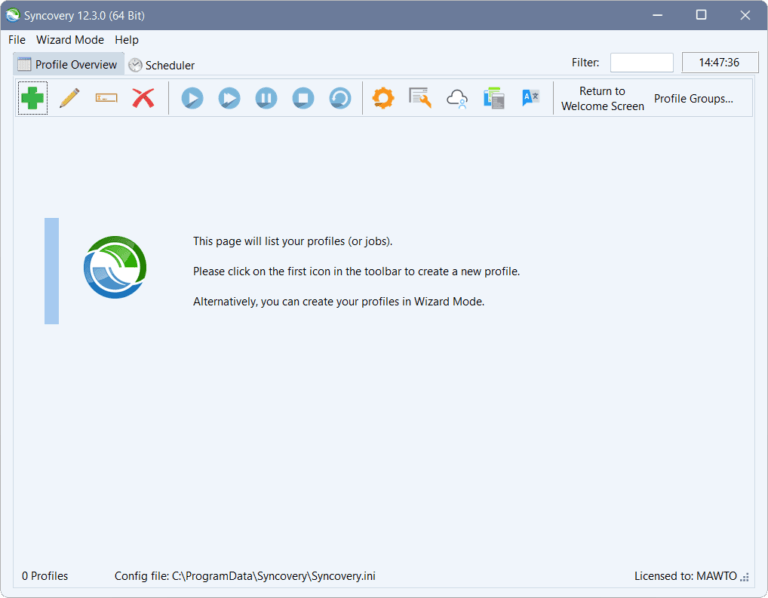
Task: Click the green plus Add Profile icon
Action: pos(33,98)
